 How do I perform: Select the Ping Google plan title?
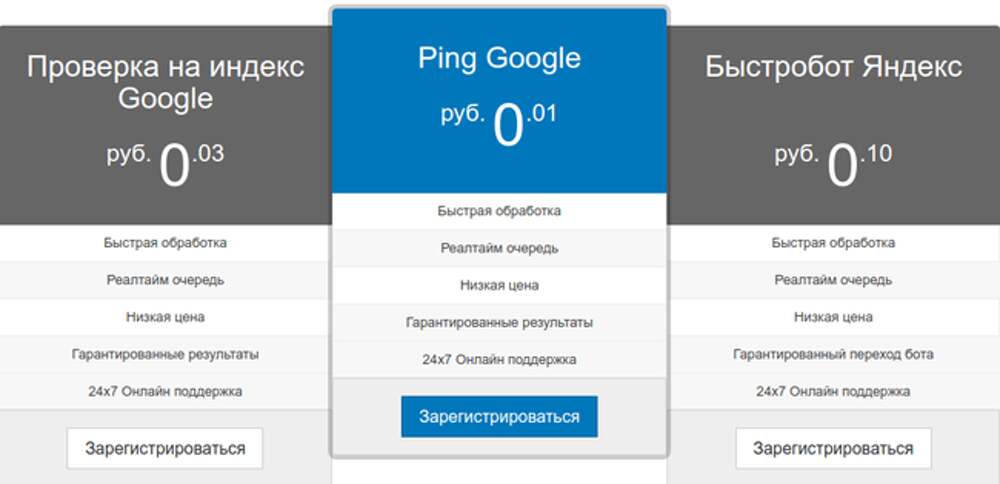[499, 58]
